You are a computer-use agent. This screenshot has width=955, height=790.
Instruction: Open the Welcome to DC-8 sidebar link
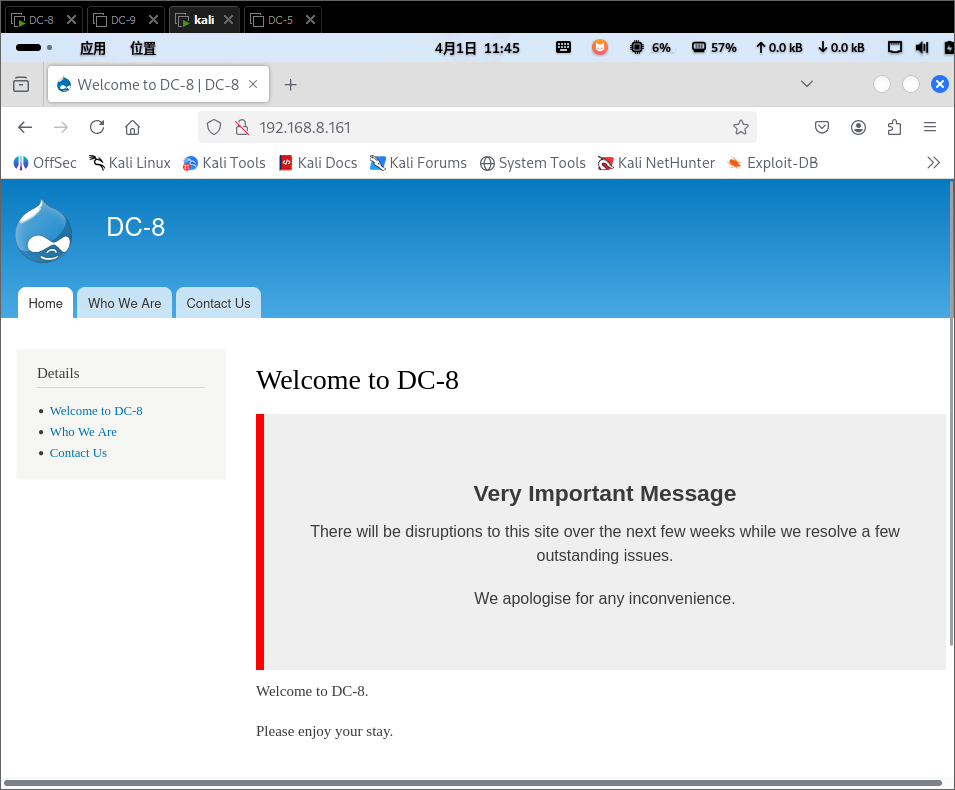pos(96,411)
